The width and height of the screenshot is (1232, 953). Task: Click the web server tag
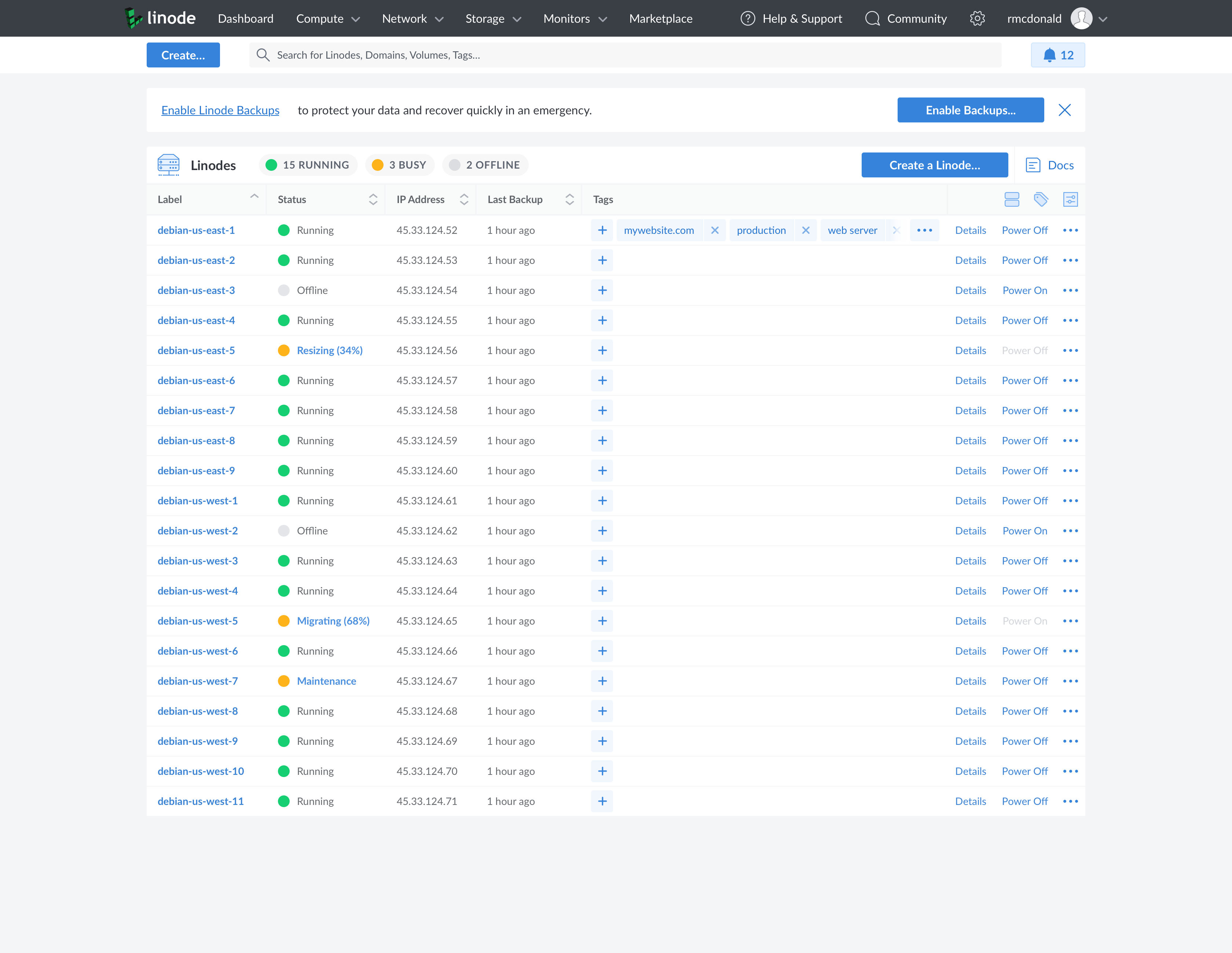[852, 230]
